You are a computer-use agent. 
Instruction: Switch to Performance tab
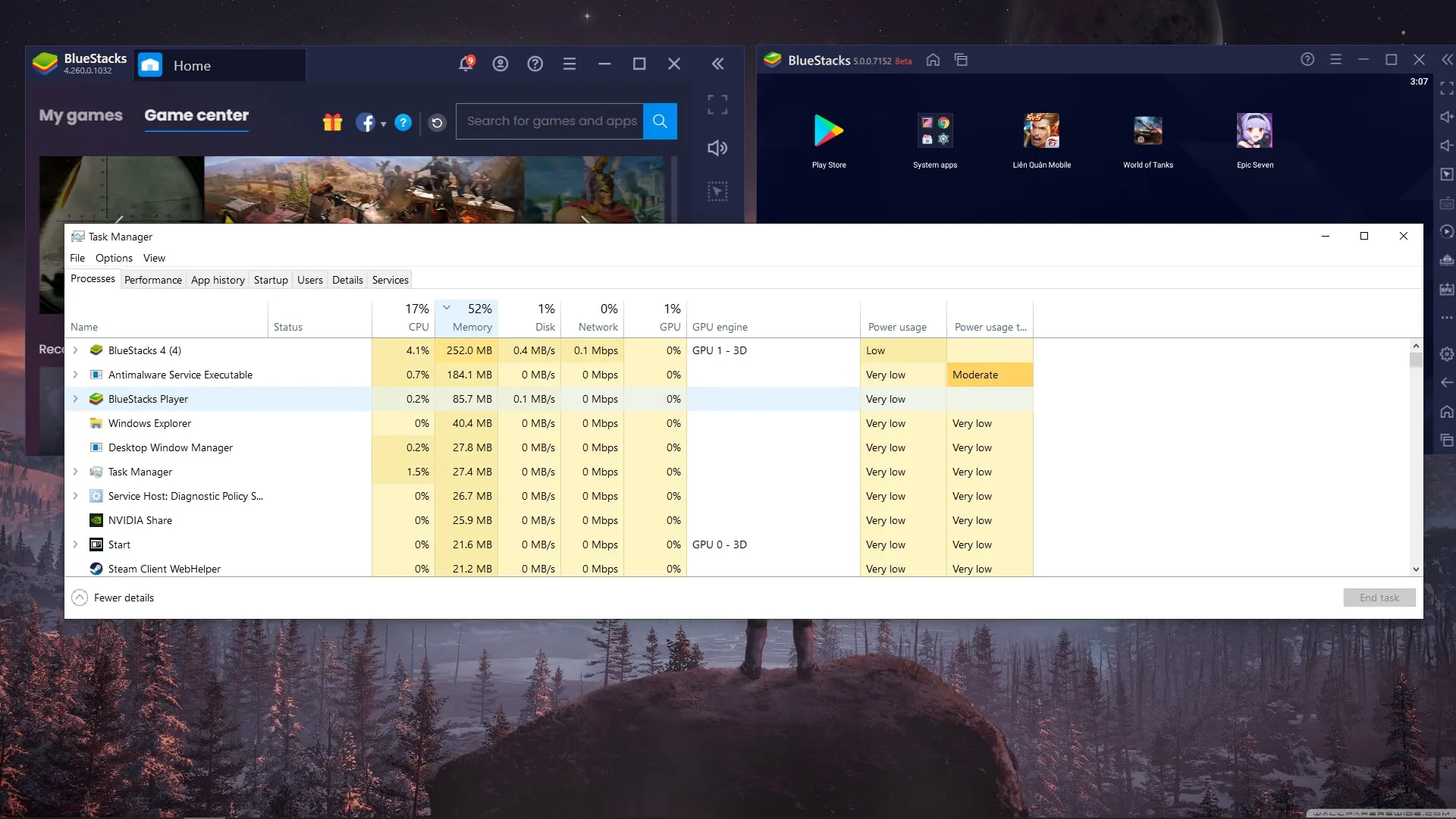[x=153, y=280]
